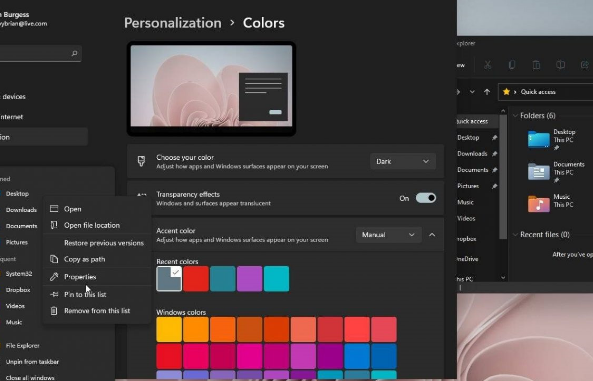Choose Restore previous versions from context menu
Image resolution: width=593 pixels, height=381 pixels.
(x=104, y=243)
